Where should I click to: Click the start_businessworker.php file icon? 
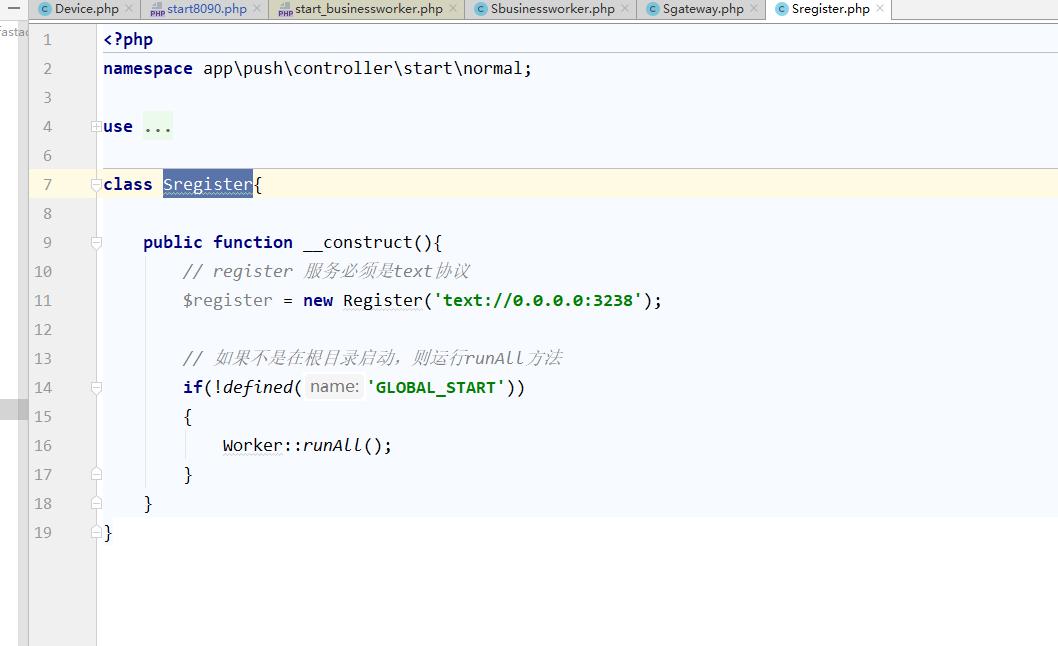(x=285, y=9)
